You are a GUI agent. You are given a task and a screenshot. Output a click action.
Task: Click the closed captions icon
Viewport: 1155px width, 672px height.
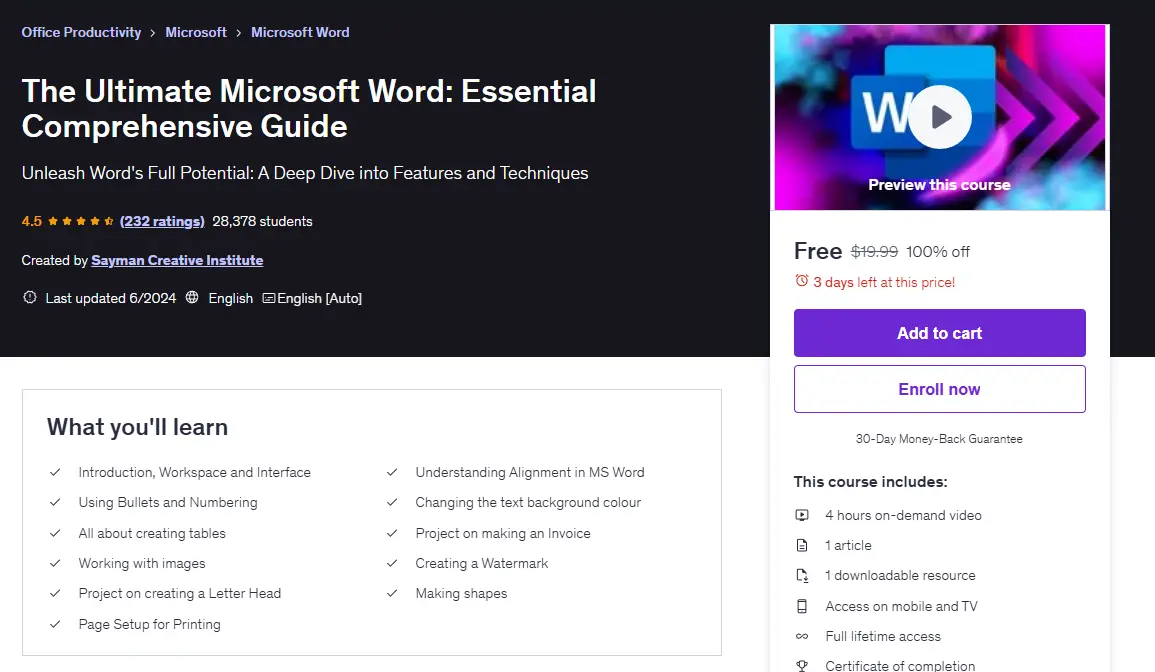[269, 298]
